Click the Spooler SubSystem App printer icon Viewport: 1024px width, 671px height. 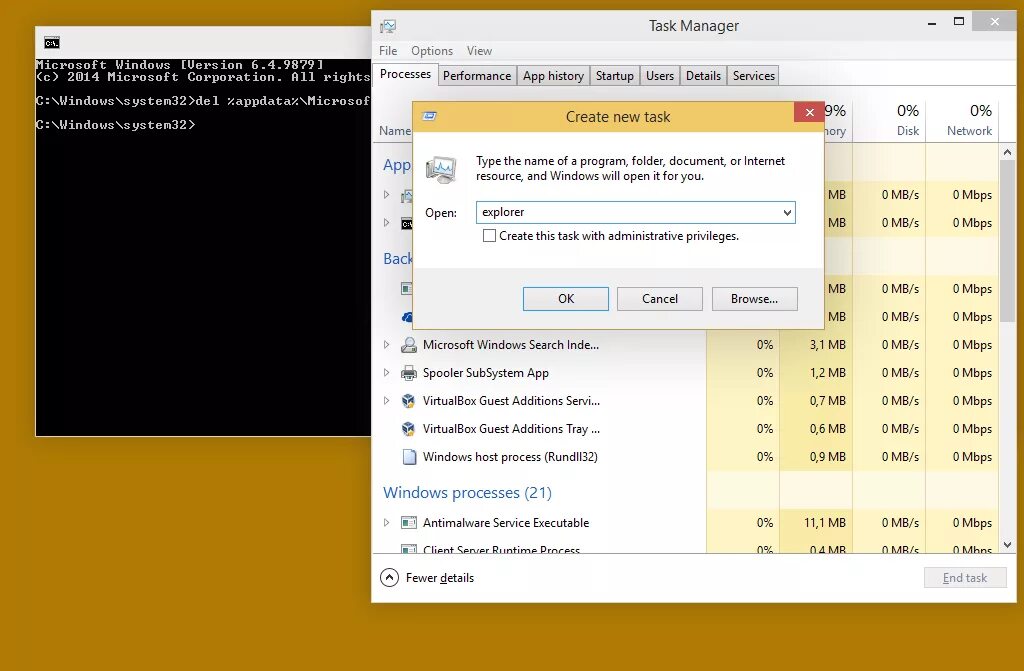coord(409,373)
